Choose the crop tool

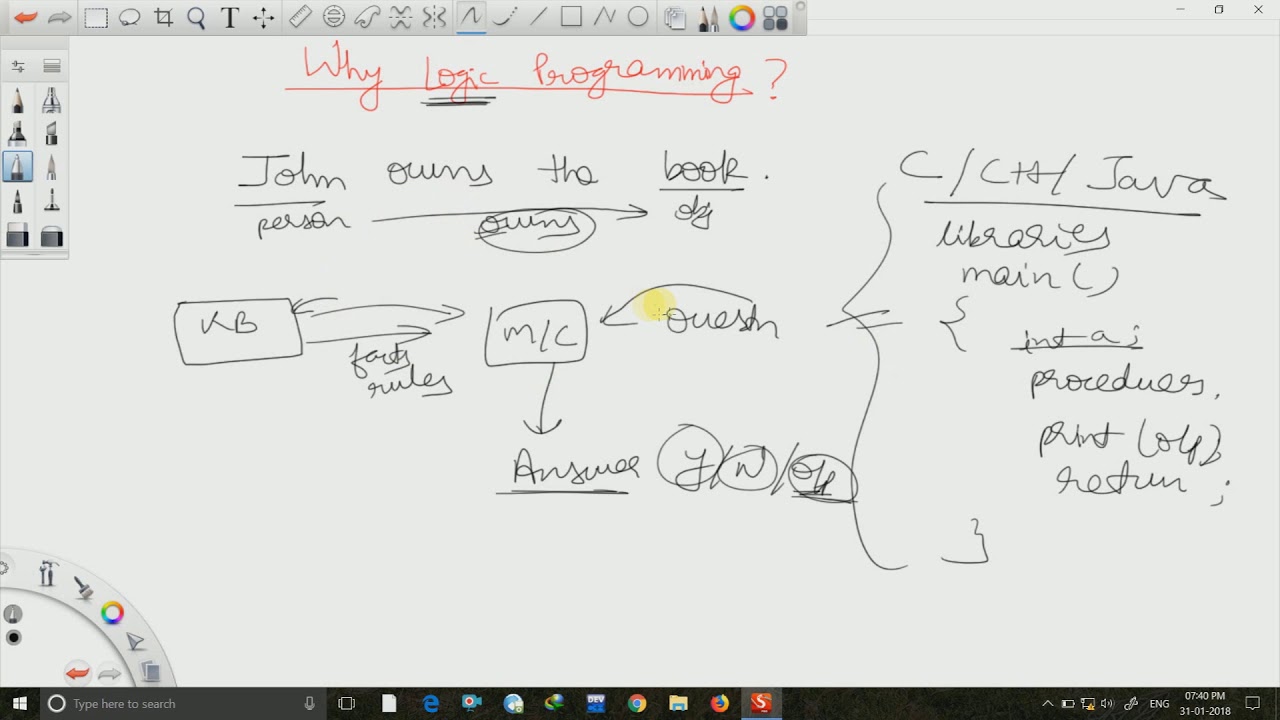pyautogui.click(x=163, y=18)
